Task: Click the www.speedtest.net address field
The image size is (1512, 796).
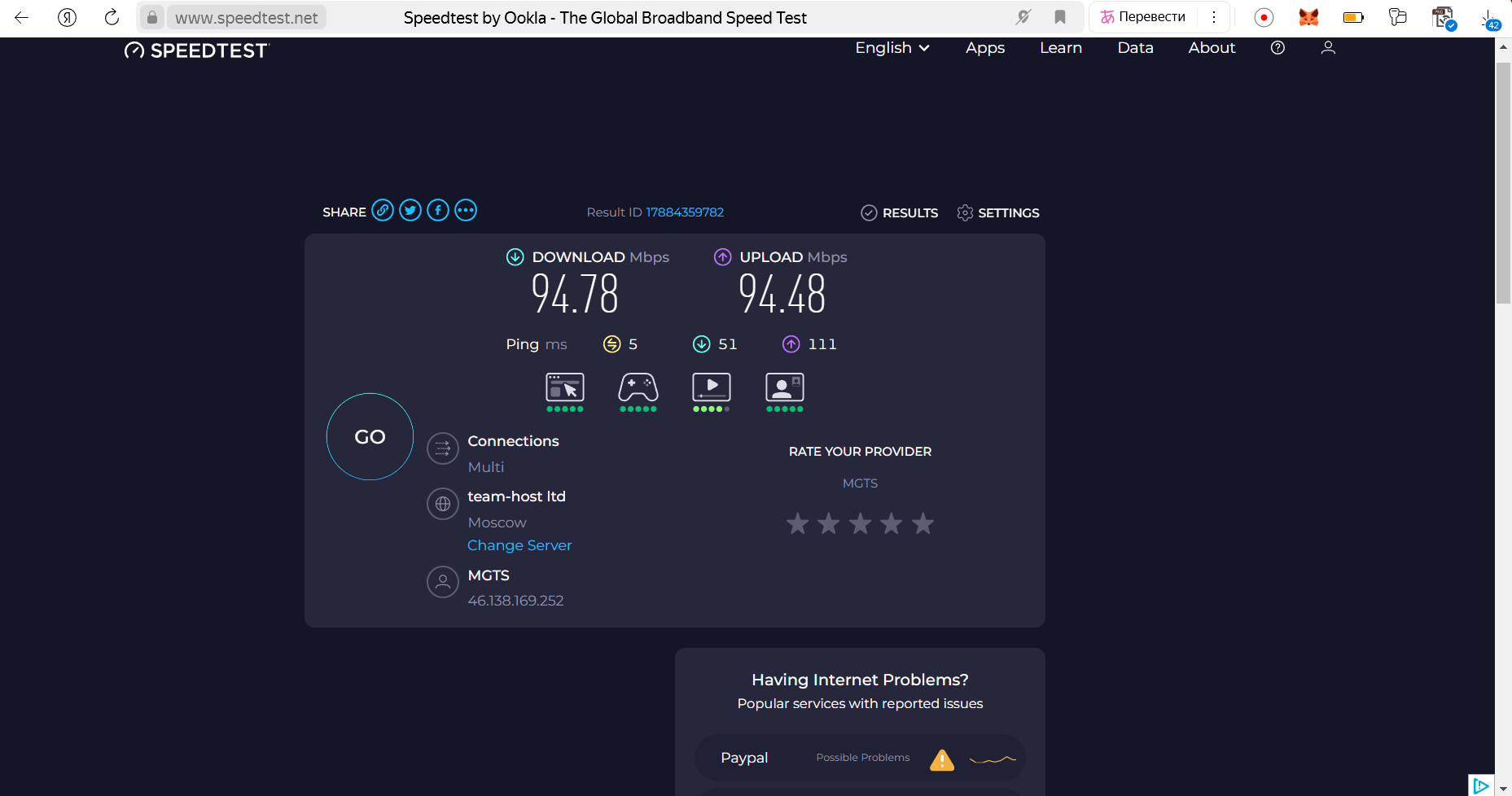Action: click(x=247, y=18)
